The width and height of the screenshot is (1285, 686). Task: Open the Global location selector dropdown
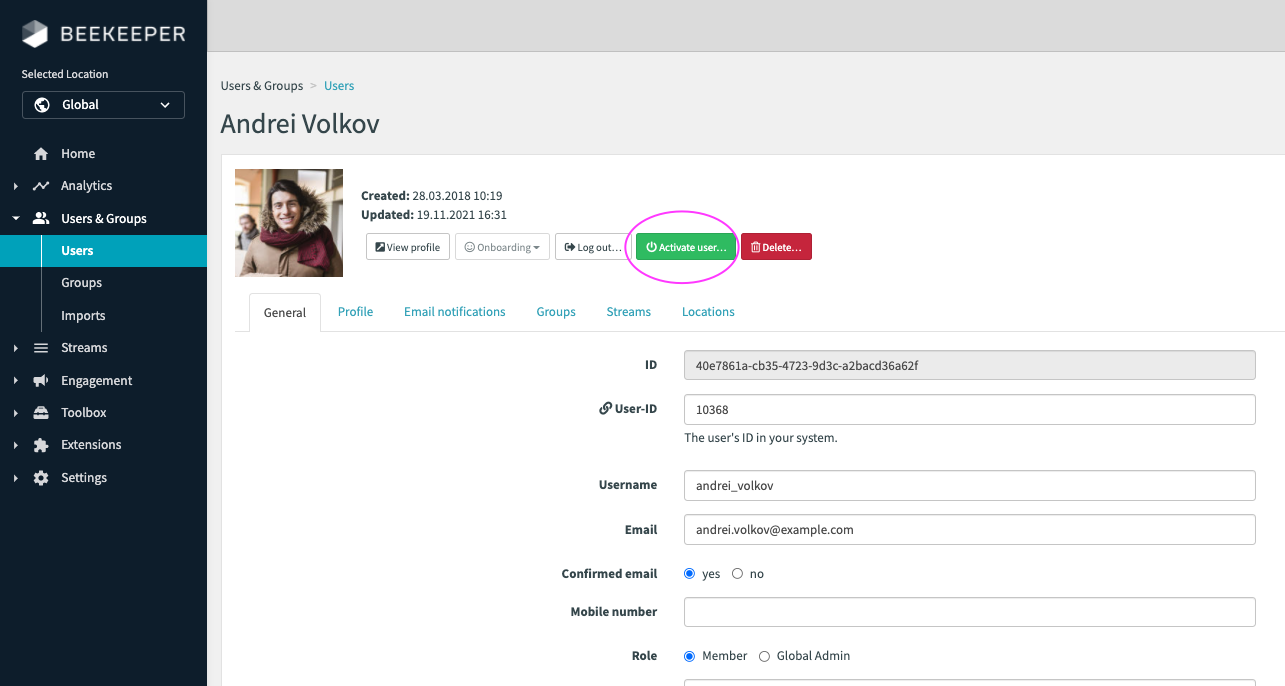pyautogui.click(x=103, y=104)
